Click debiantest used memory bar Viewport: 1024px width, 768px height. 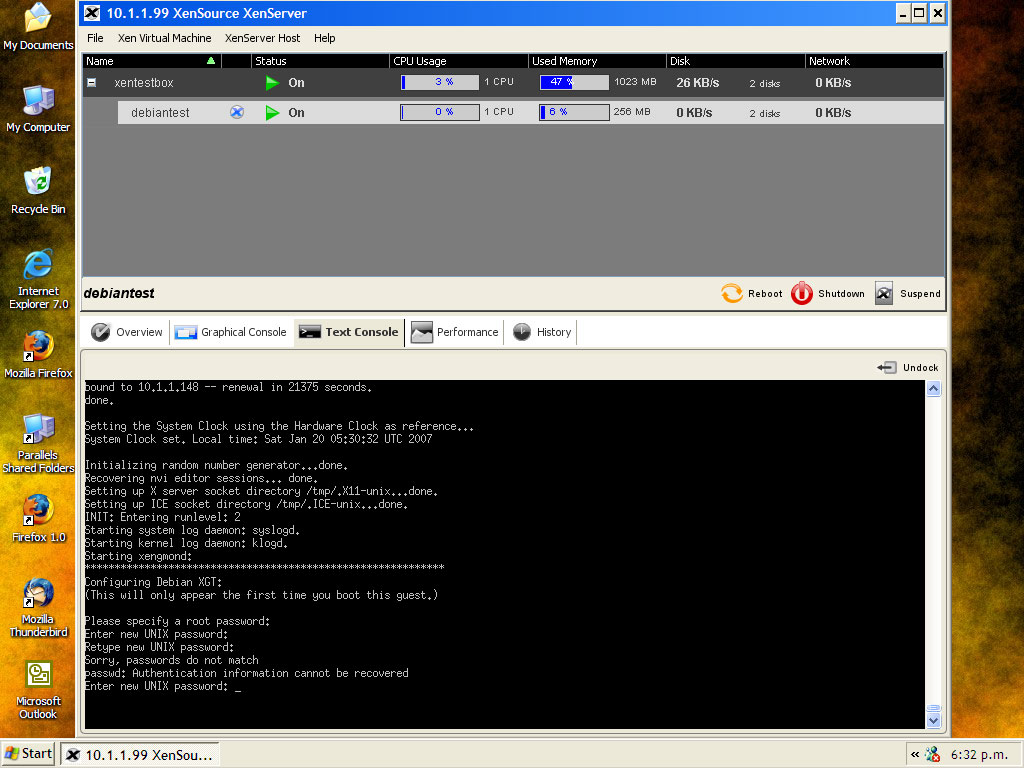pos(574,112)
